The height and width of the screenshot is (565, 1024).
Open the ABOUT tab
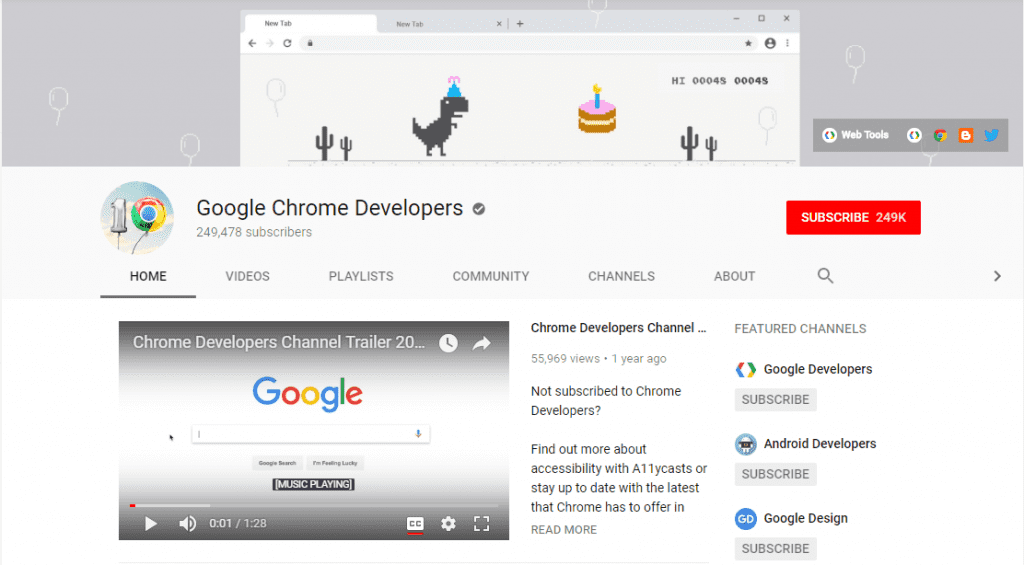[x=735, y=276]
